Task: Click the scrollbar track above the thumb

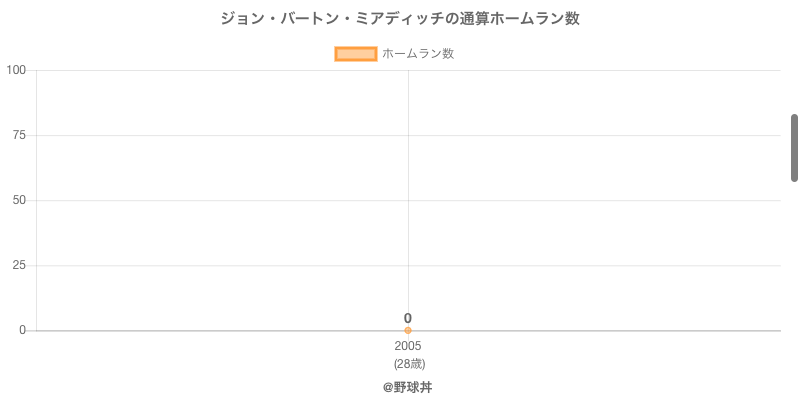Action: (794, 57)
